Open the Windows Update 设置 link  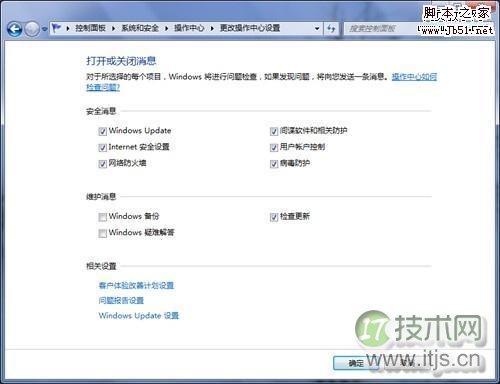pyautogui.click(x=139, y=315)
